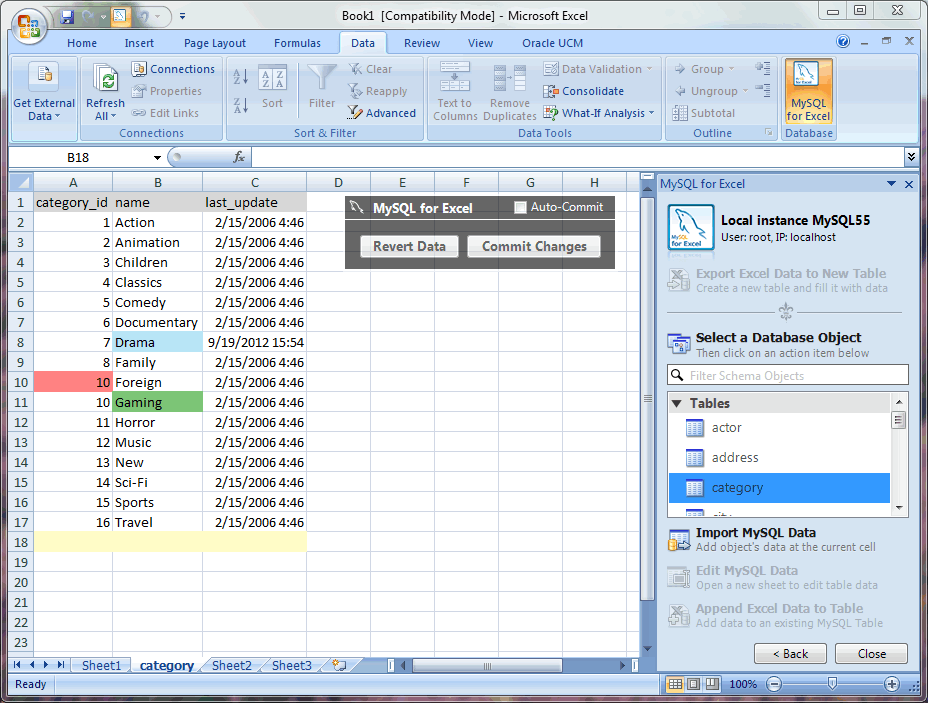
Task: Click the Revert Data button
Action: click(x=410, y=246)
